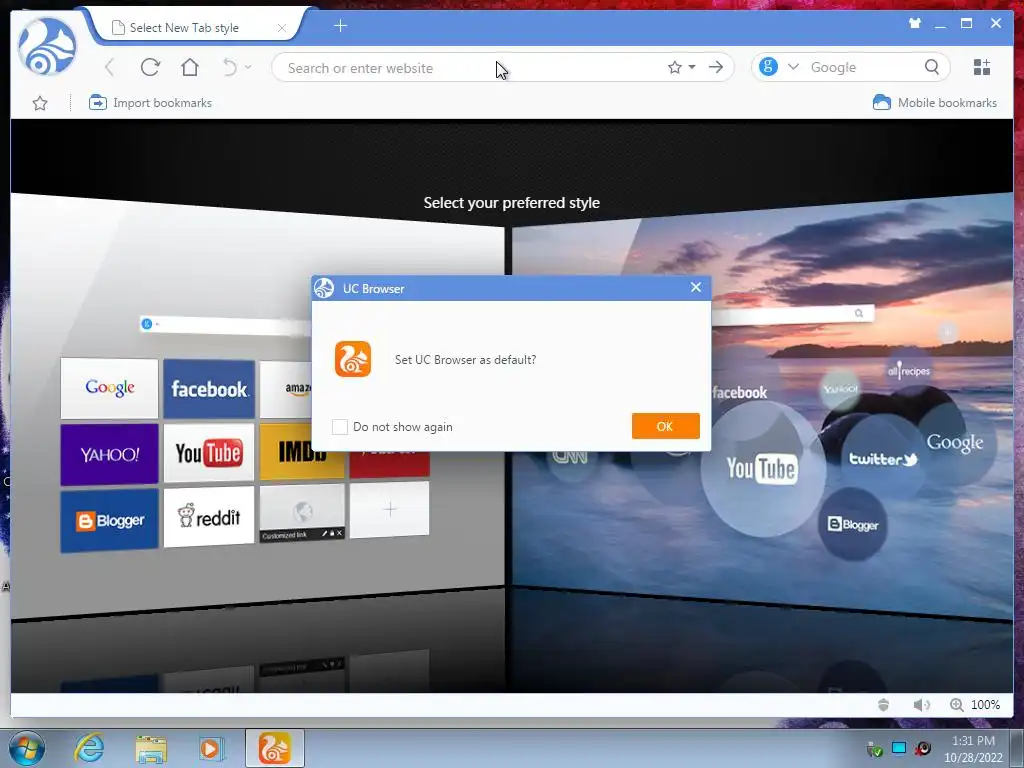
Task: Go back with the back arrow
Action: pos(109,67)
